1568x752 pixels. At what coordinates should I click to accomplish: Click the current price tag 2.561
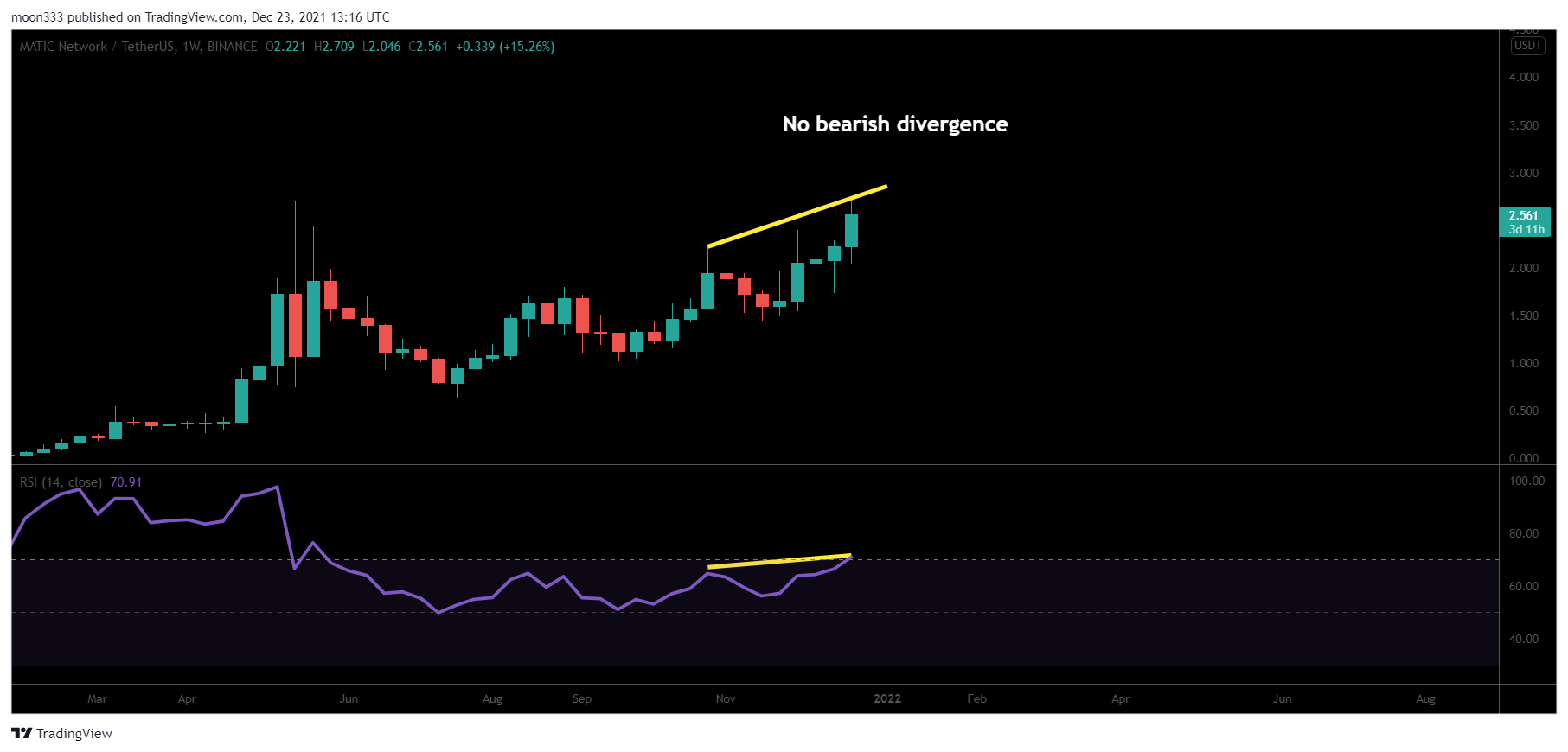click(x=1524, y=222)
